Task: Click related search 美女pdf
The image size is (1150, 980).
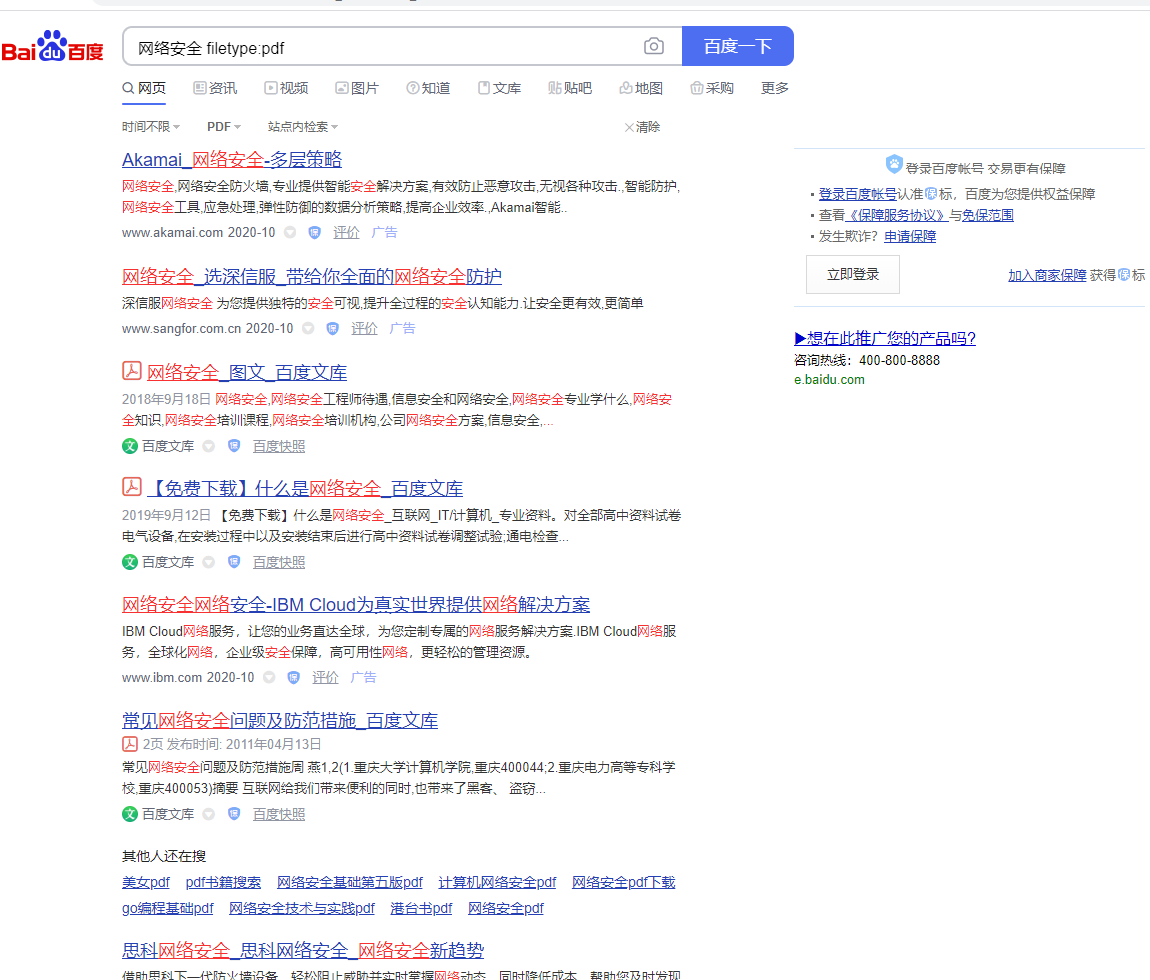Action: pos(146,882)
